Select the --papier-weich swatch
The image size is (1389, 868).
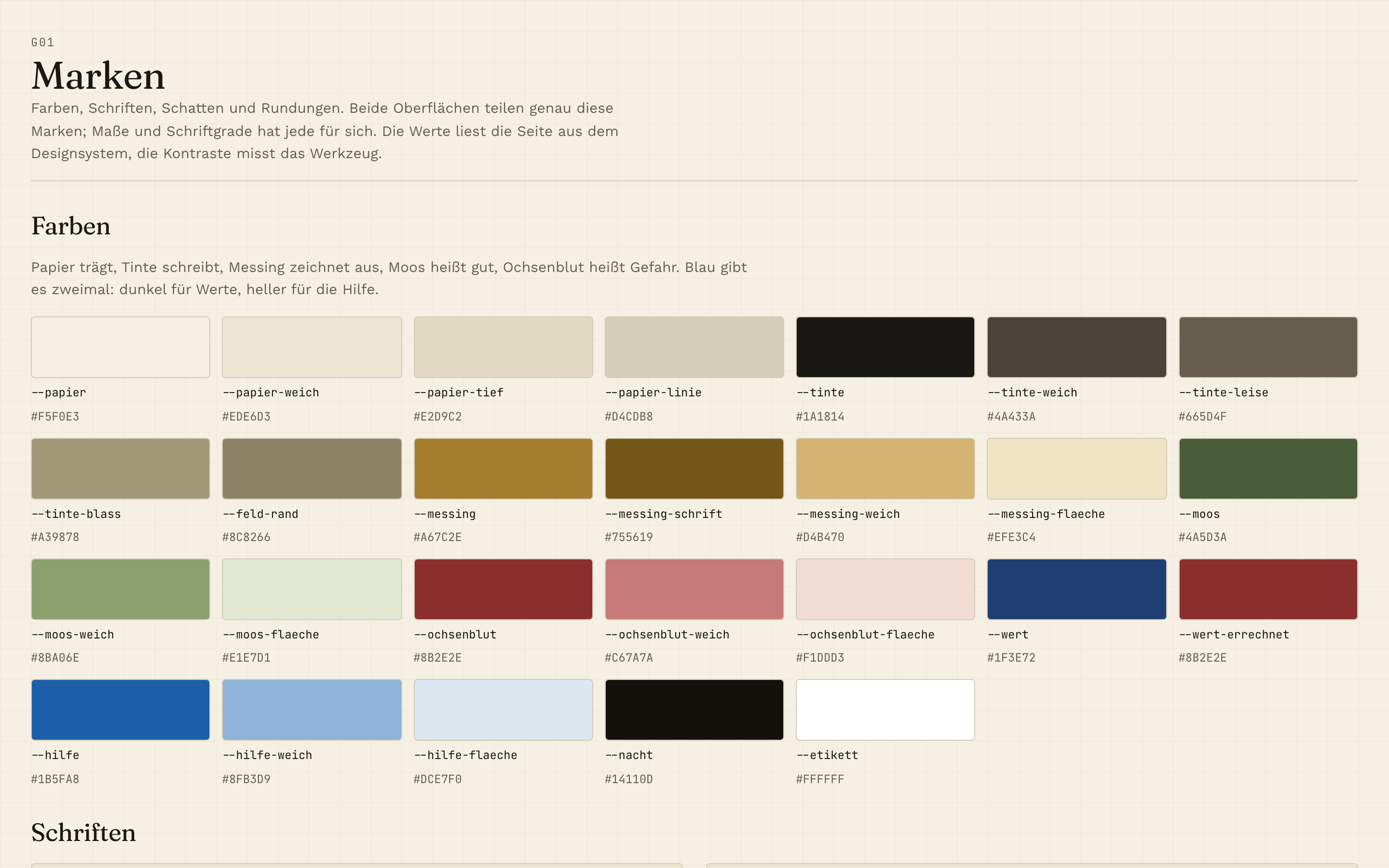[x=312, y=347]
